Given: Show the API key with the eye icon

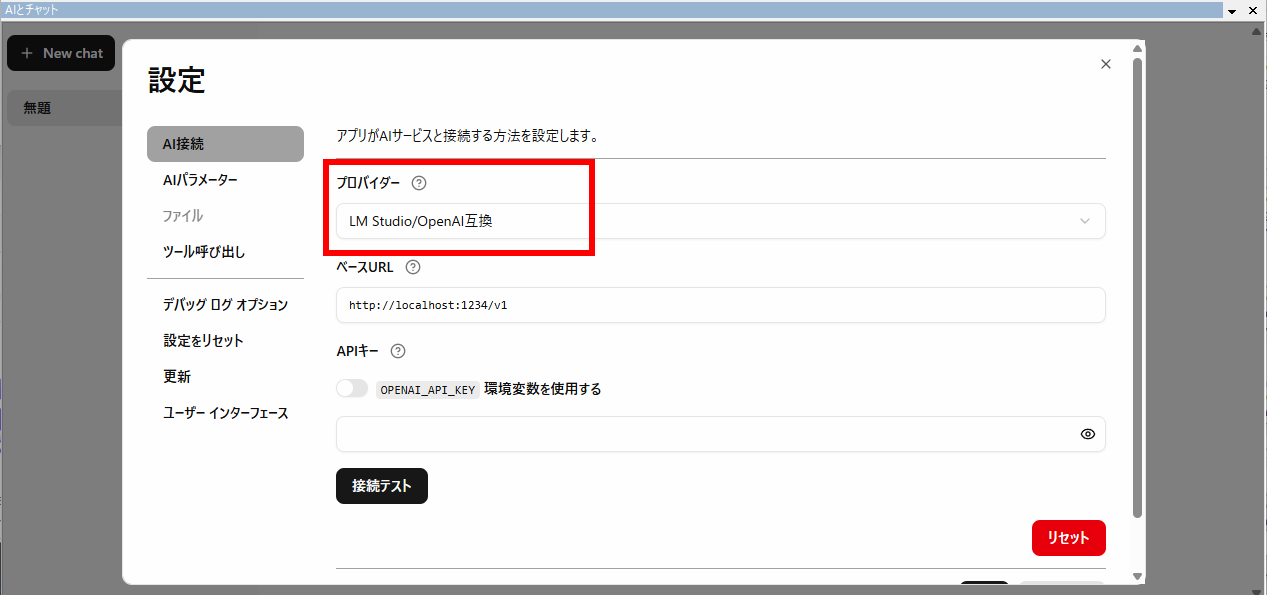Looking at the screenshot, I should 1088,434.
